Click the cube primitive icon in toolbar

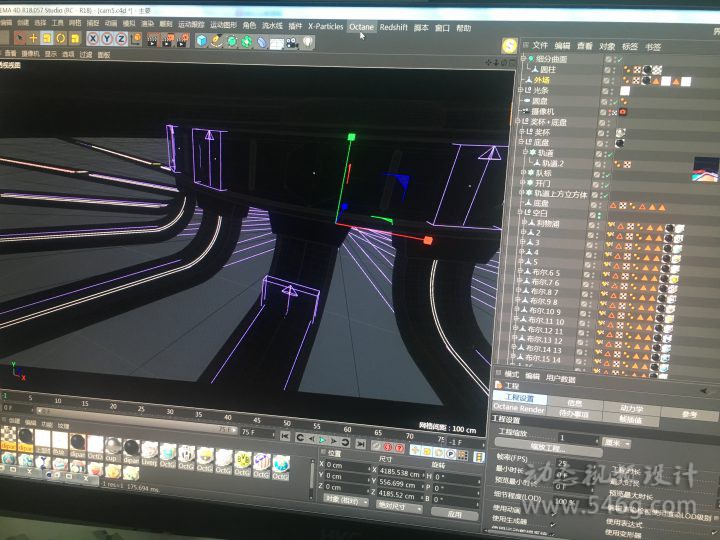click(x=201, y=41)
